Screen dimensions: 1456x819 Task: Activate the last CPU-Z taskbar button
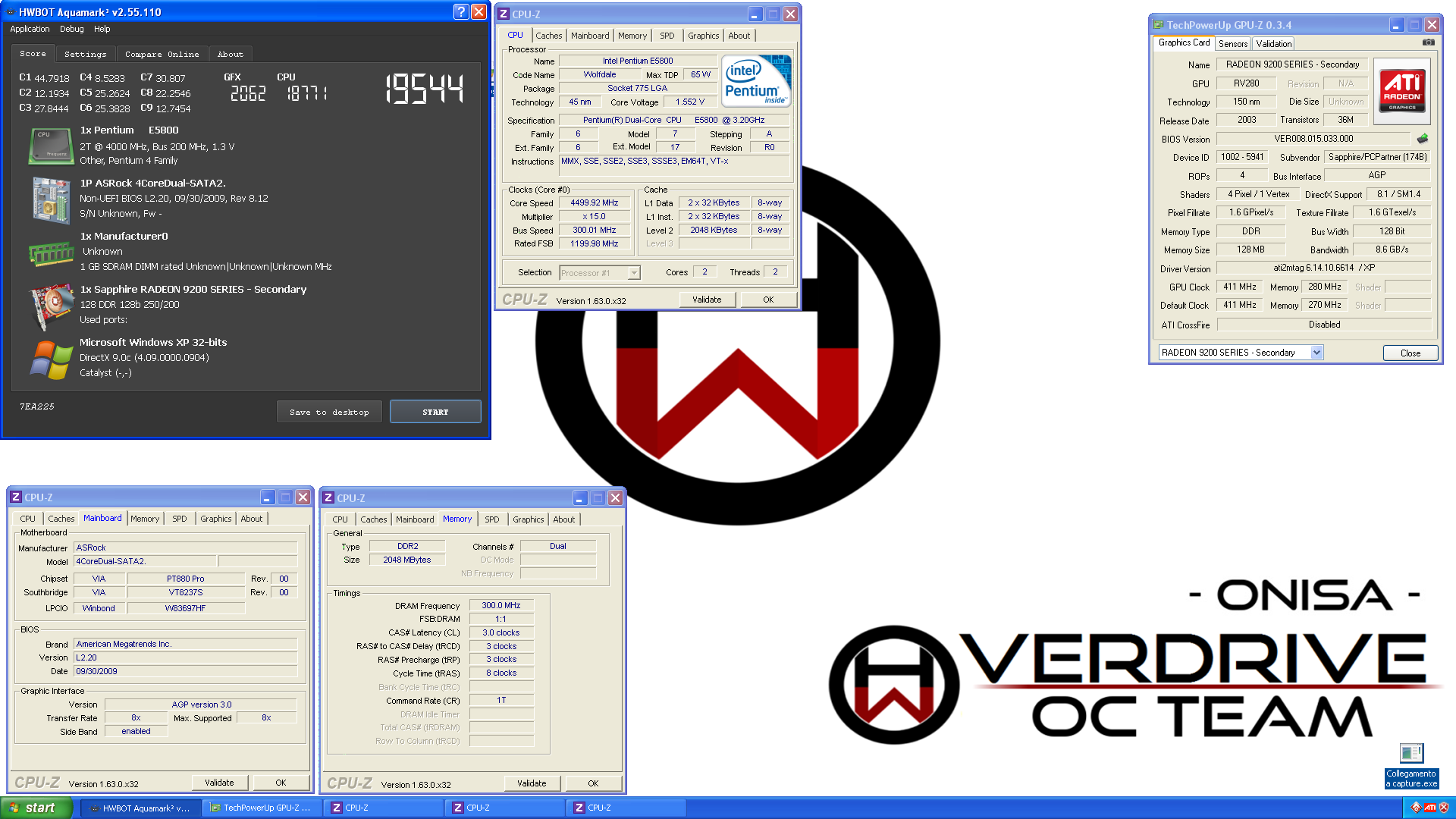[626, 808]
